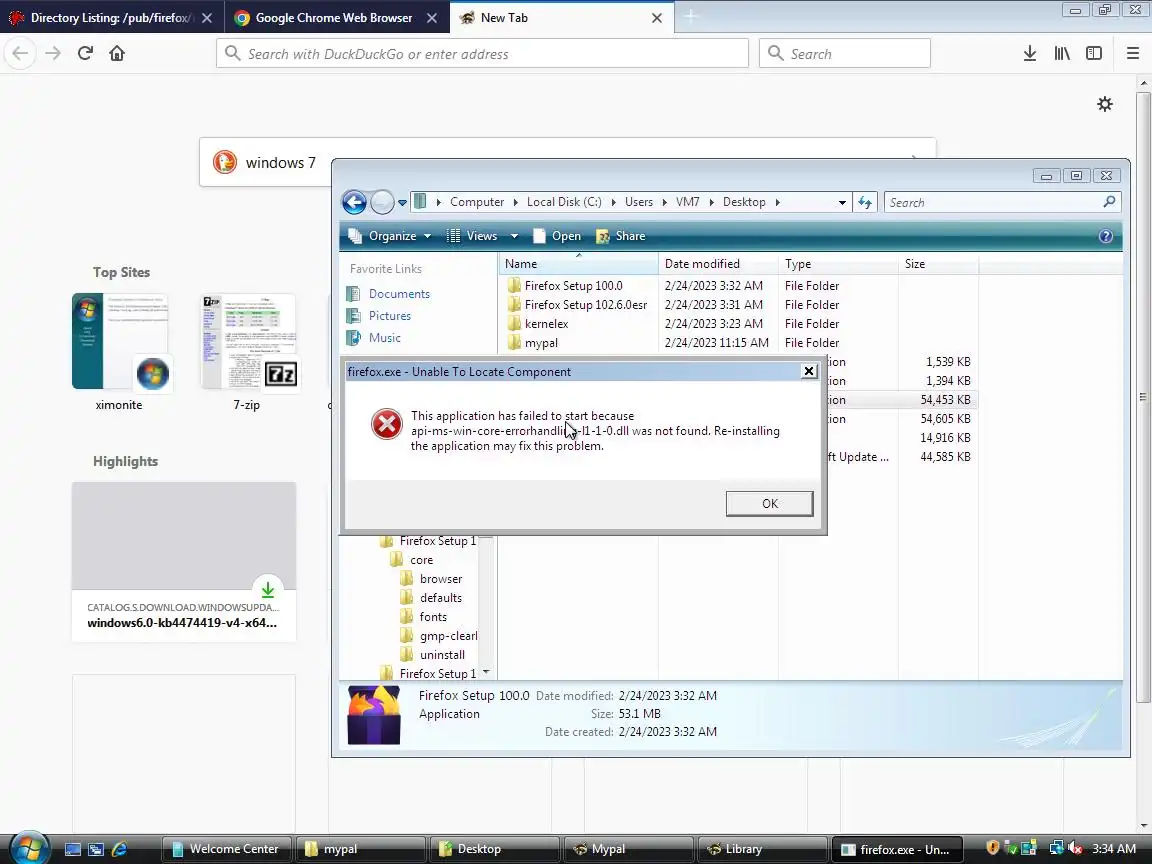Open Explorer help icon
This screenshot has width=1152, height=864.
(x=1106, y=236)
